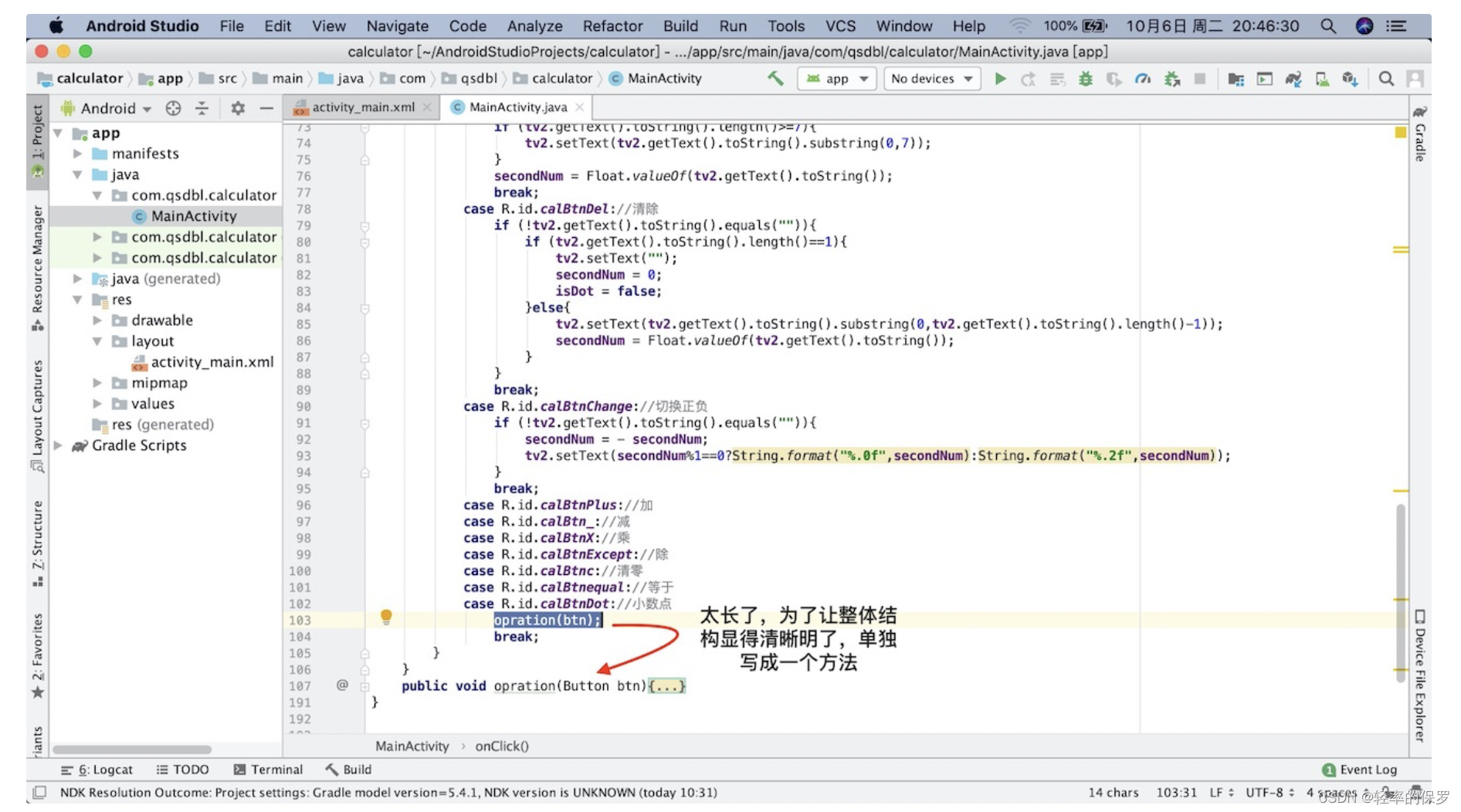Open the Refactor menu
The height and width of the screenshot is (812, 1461).
coord(612,25)
